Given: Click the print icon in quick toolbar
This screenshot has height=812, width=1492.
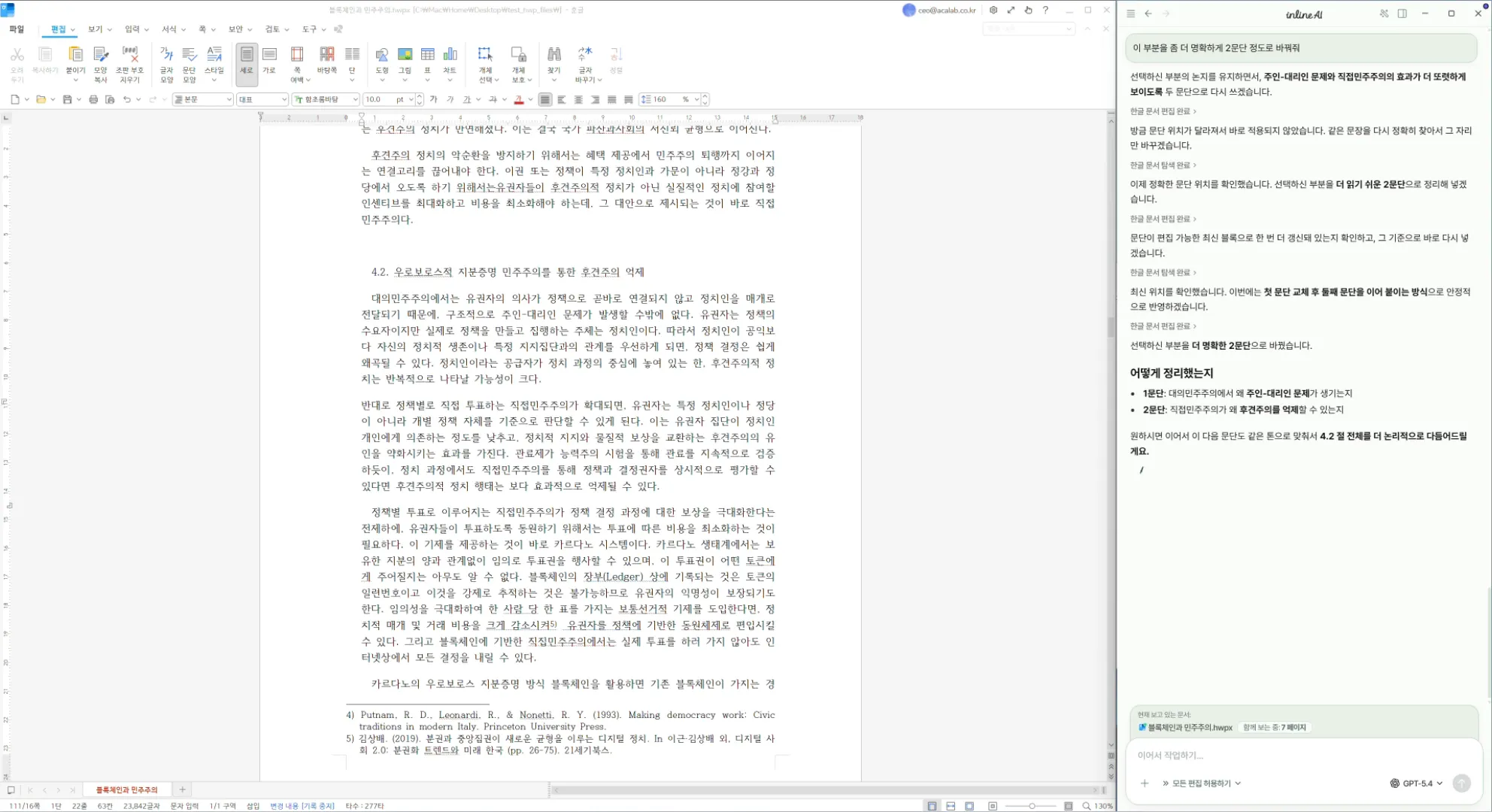Looking at the screenshot, I should pyautogui.click(x=93, y=99).
